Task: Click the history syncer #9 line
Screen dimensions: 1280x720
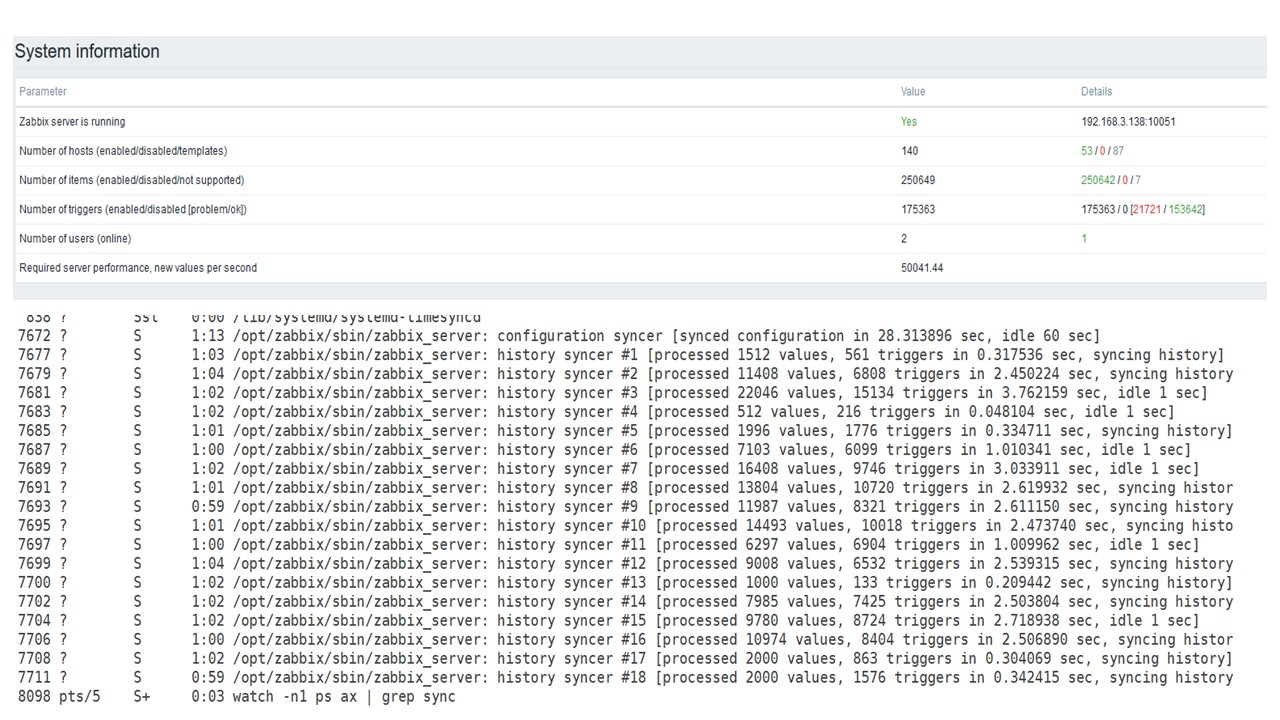Action: [625, 507]
